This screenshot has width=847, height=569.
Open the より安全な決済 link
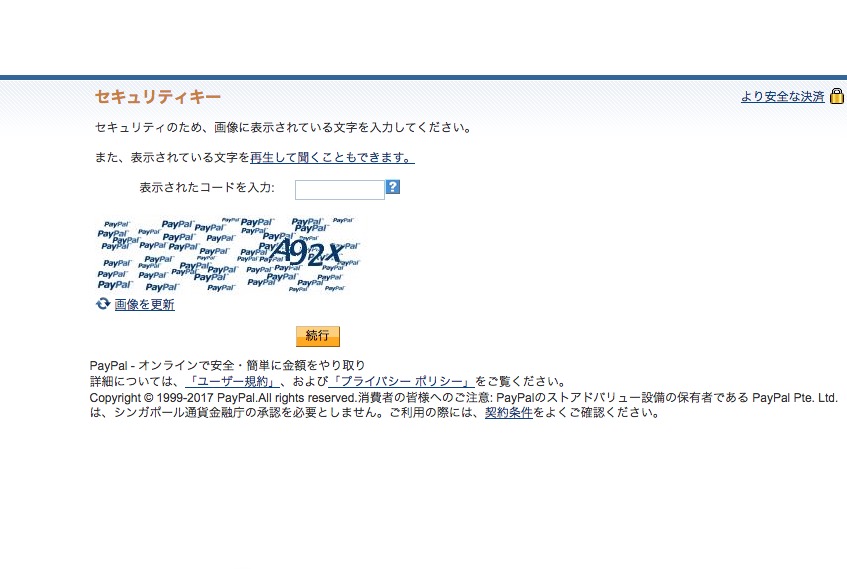click(x=783, y=97)
